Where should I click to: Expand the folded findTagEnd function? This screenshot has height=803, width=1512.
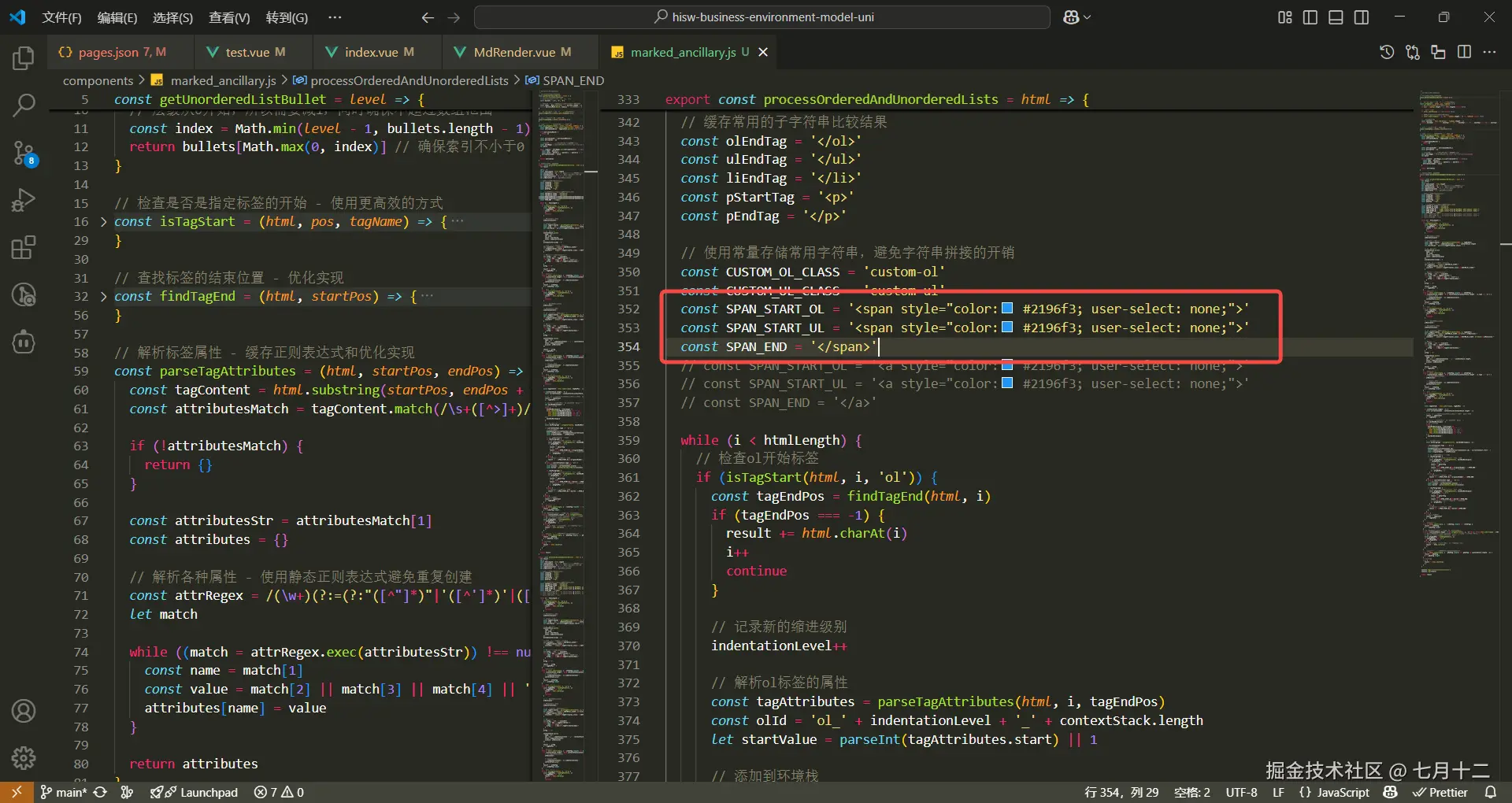103,297
